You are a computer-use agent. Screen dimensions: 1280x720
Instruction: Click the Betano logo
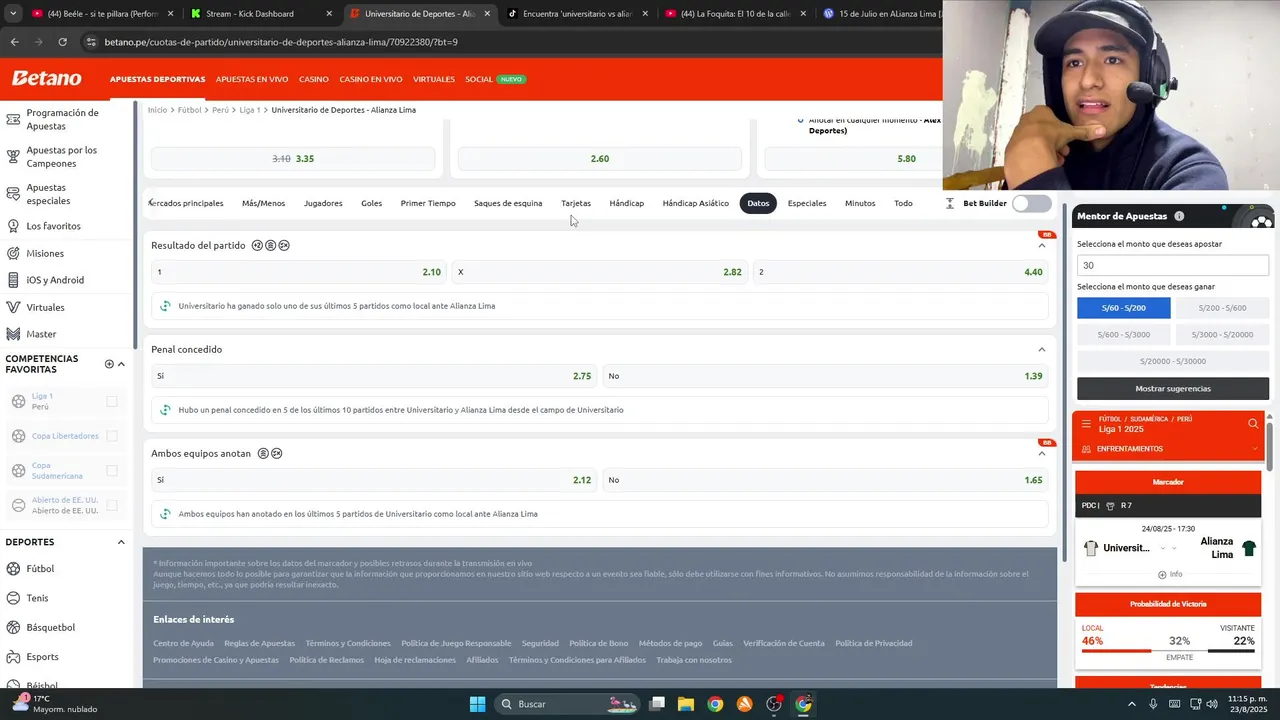pos(46,78)
